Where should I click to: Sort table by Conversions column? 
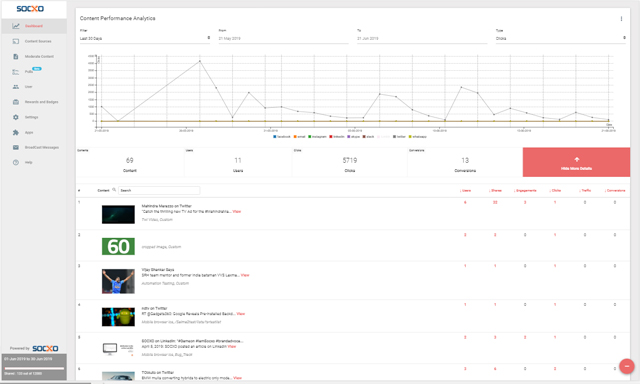coord(615,191)
